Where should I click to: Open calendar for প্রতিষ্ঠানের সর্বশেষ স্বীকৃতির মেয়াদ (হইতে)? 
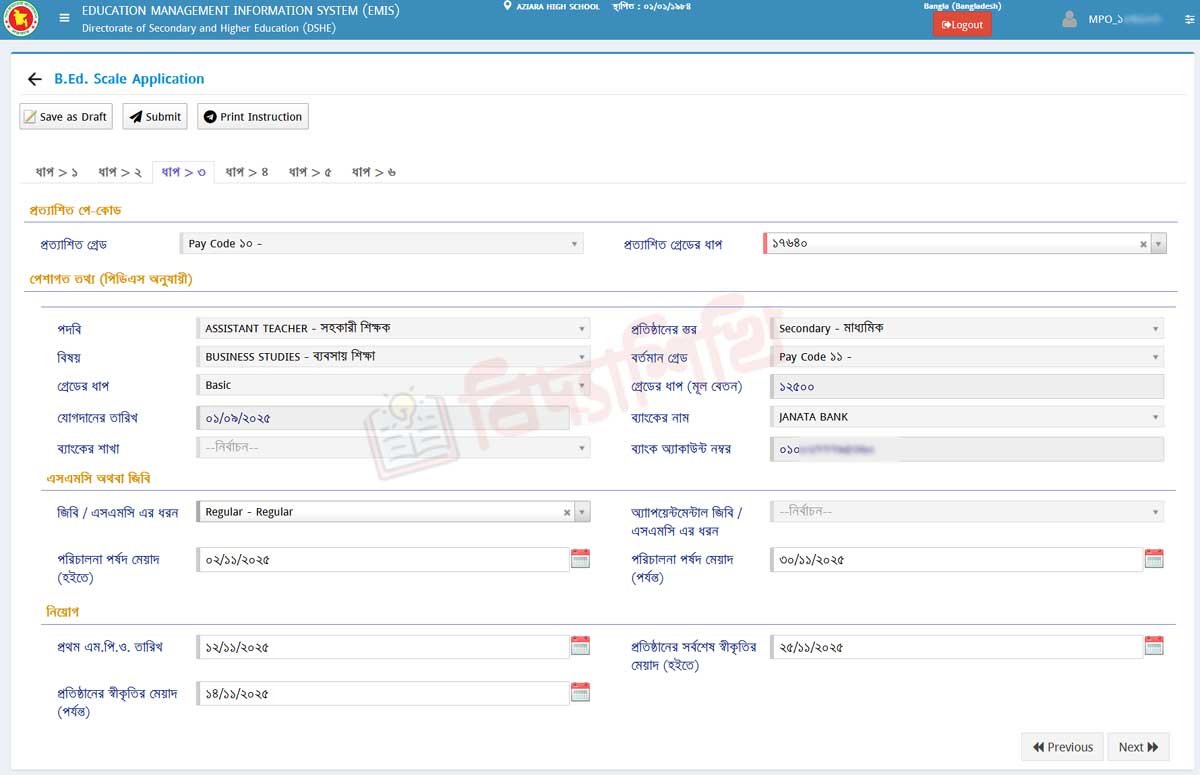click(x=1154, y=646)
